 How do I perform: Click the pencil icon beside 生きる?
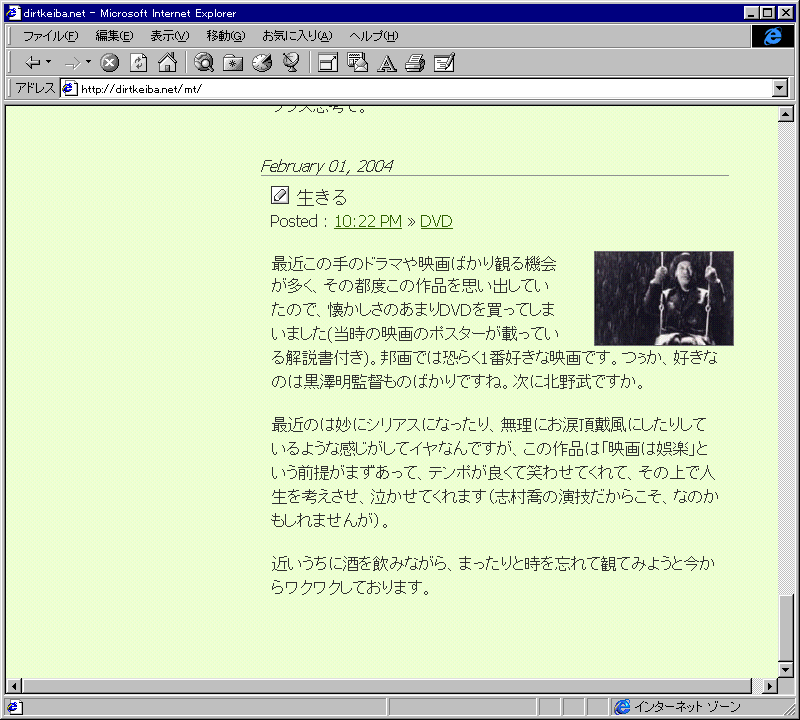[x=280, y=195]
